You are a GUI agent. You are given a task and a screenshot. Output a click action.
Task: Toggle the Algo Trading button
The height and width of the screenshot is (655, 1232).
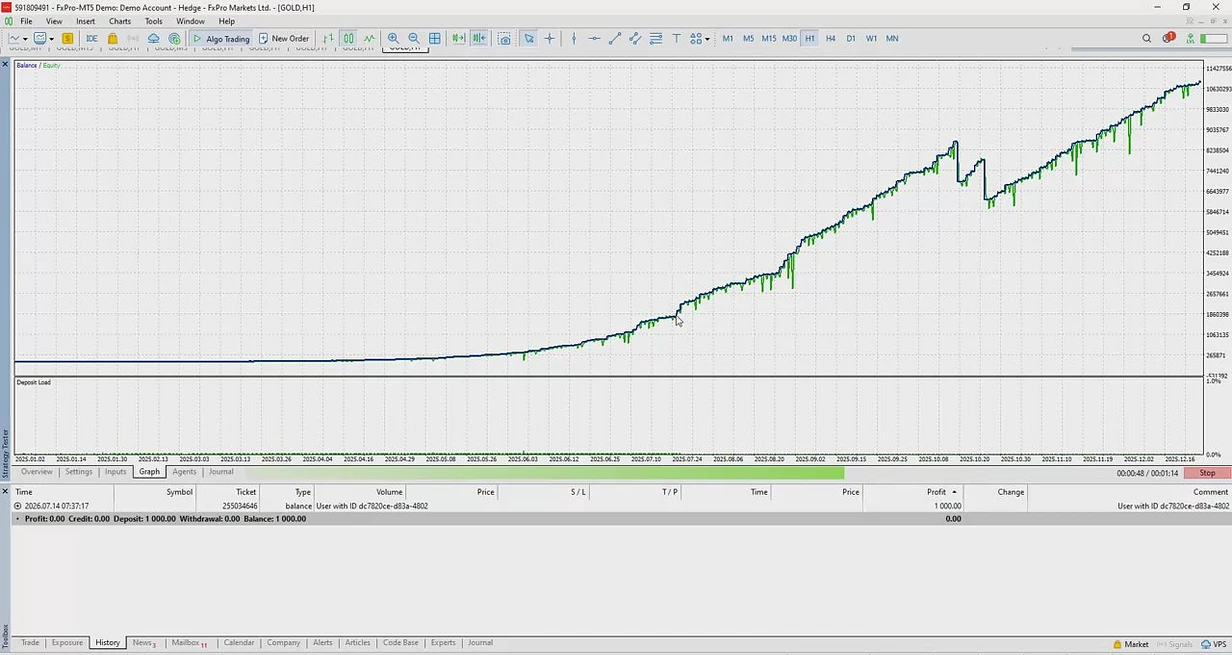point(222,39)
